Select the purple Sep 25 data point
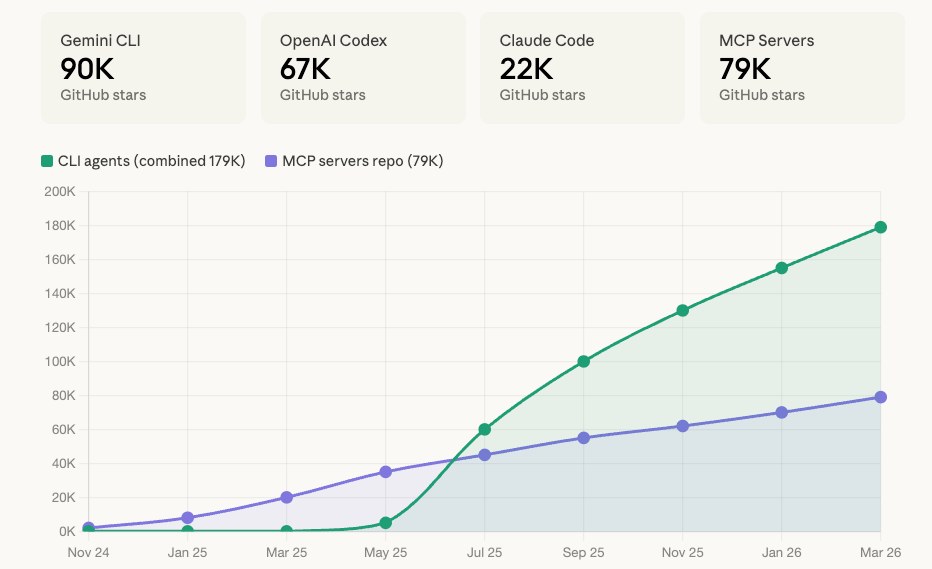This screenshot has height=569, width=932. [584, 438]
